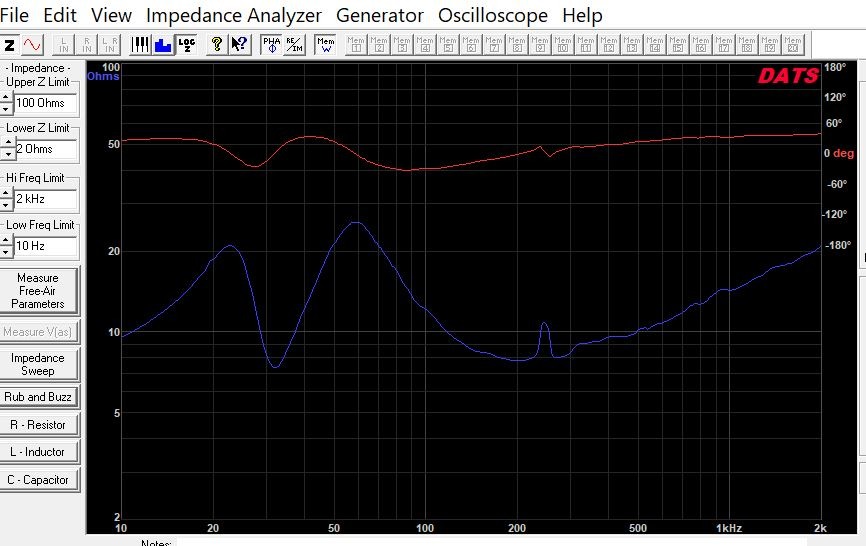The image size is (866, 546).
Task: Click the disabled R IN toolbar icon
Action: click(x=87, y=45)
